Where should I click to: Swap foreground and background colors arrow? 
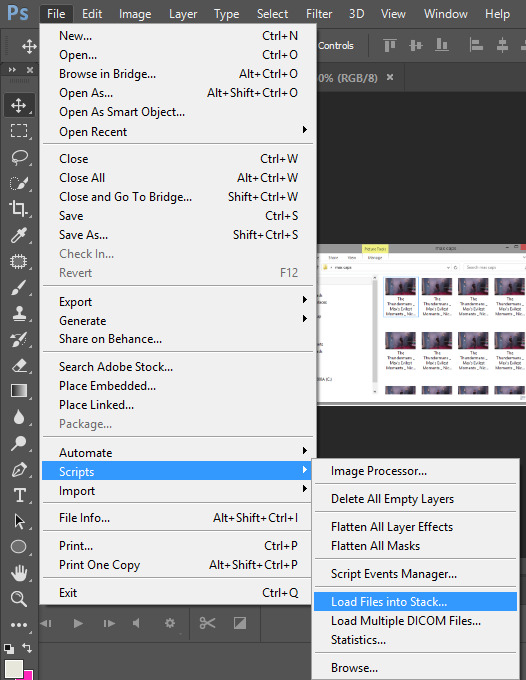point(27,647)
